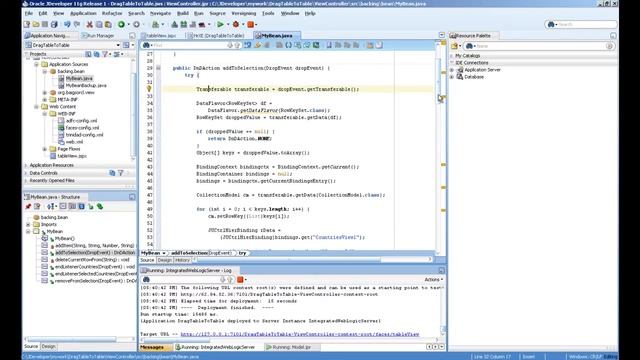Image resolution: width=640 pixels, height=360 pixels.
Task: Select deleteCurrentRowFrom method in Structure panel
Action: [92, 260]
